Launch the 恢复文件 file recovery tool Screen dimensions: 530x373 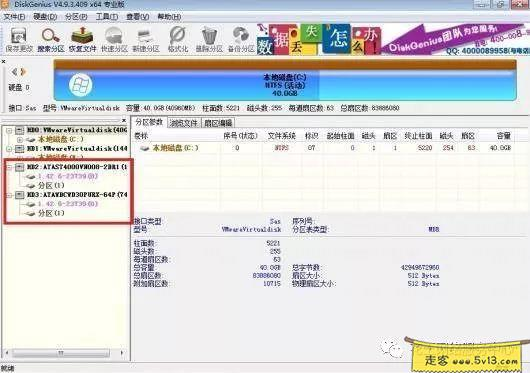[x=82, y=40]
